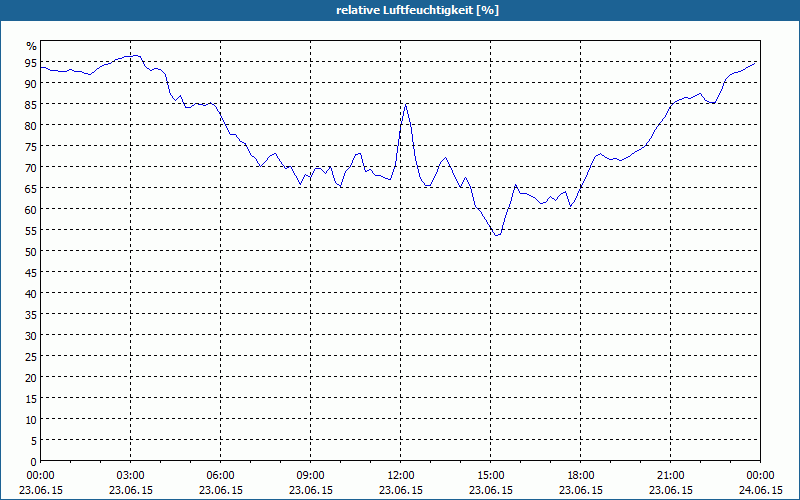The height and width of the screenshot is (500, 800).
Task: Click the y-axis value 80
Action: 31,126
